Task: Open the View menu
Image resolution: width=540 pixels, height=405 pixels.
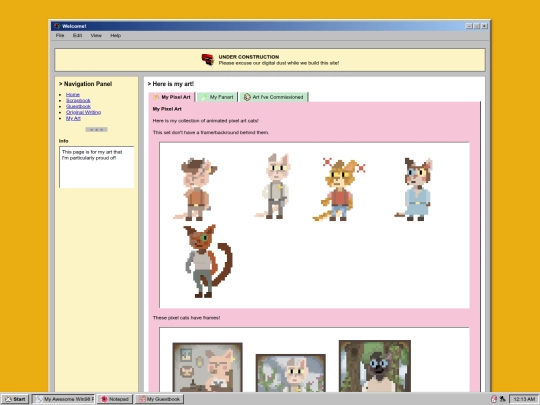Action: pyautogui.click(x=96, y=35)
